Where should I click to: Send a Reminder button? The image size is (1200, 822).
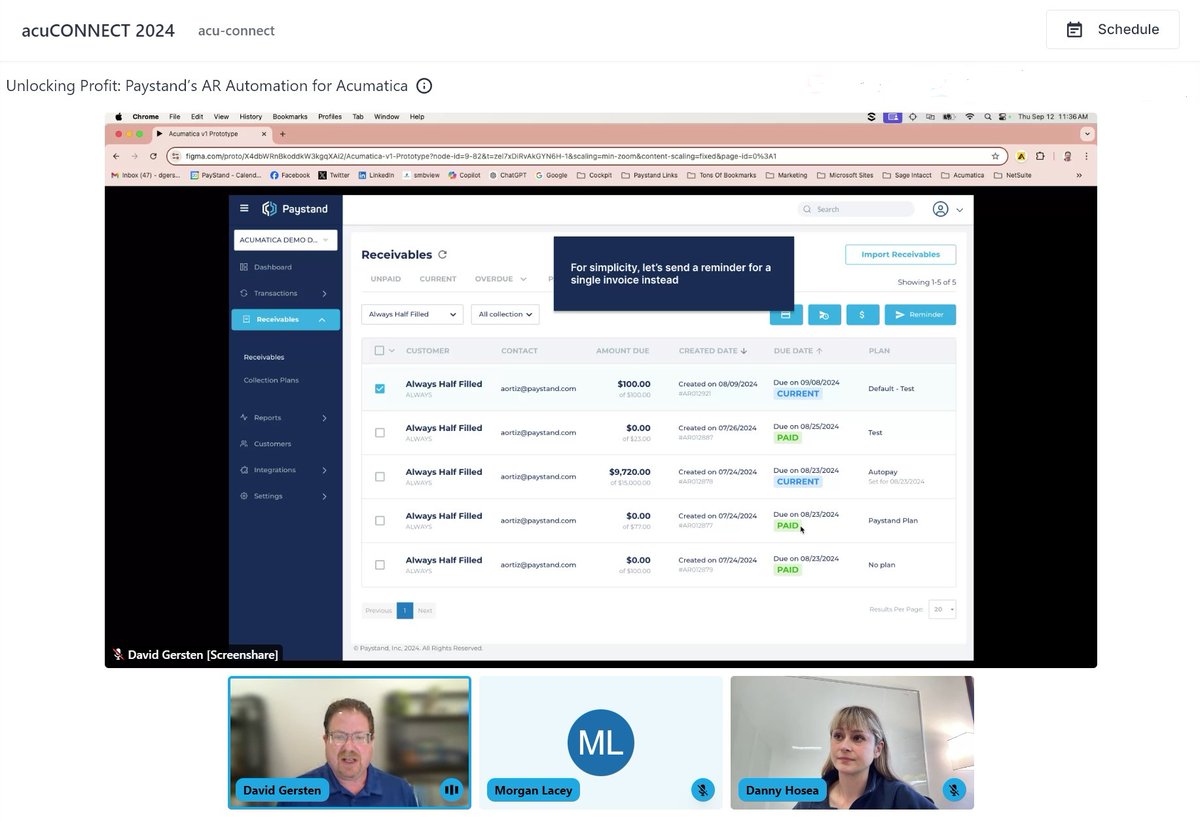pos(920,314)
